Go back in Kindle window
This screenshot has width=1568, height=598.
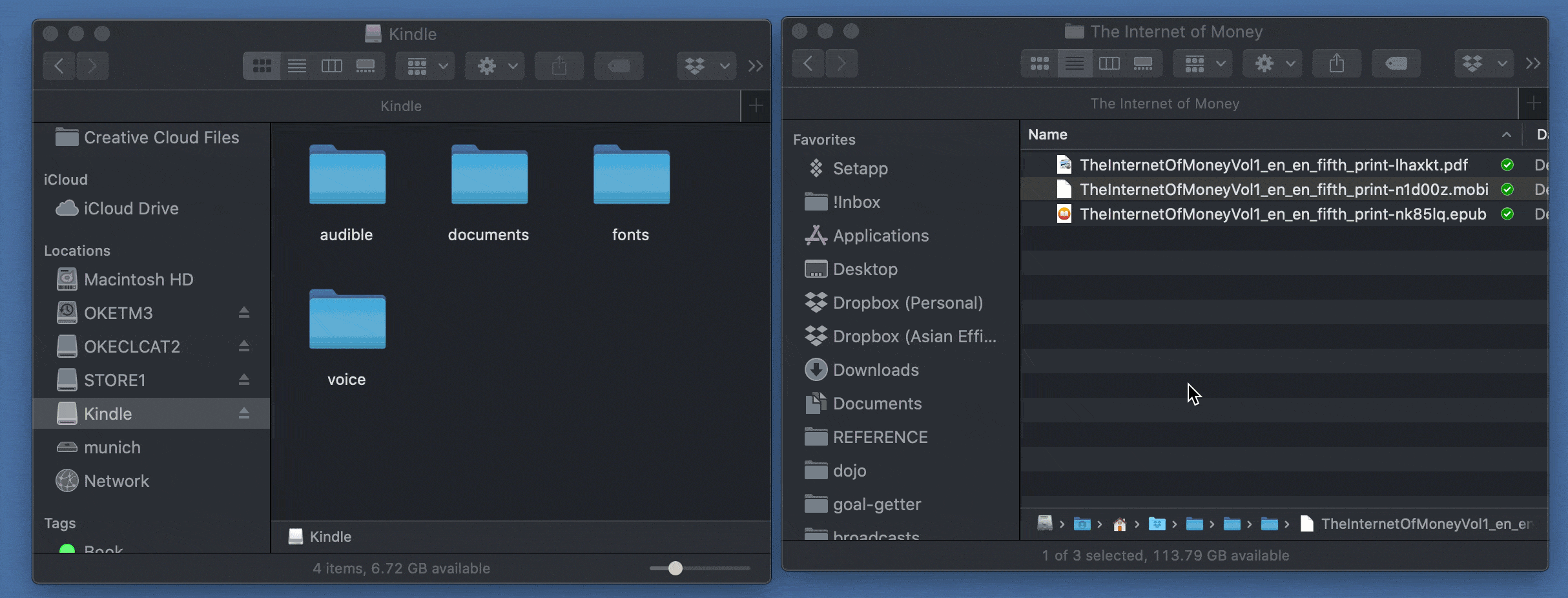[x=59, y=66]
